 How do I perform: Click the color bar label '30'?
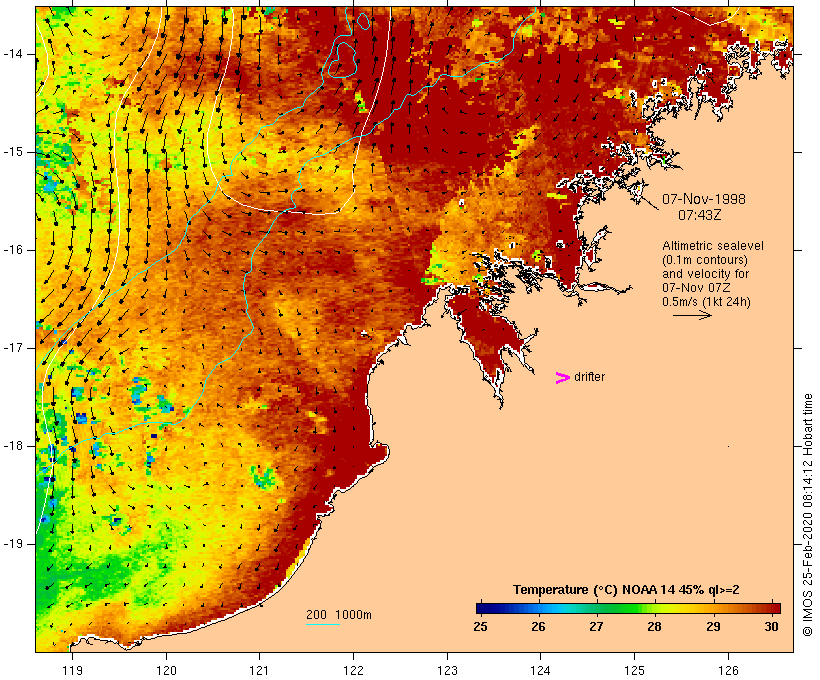click(771, 626)
